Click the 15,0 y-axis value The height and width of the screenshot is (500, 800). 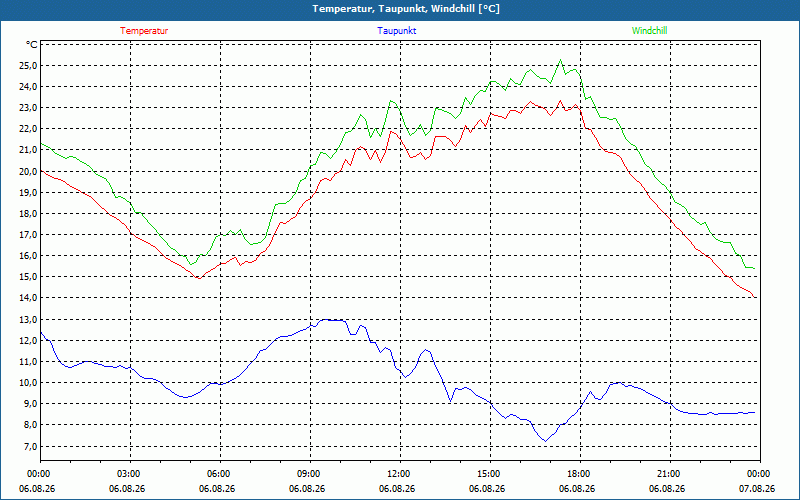click(29, 277)
